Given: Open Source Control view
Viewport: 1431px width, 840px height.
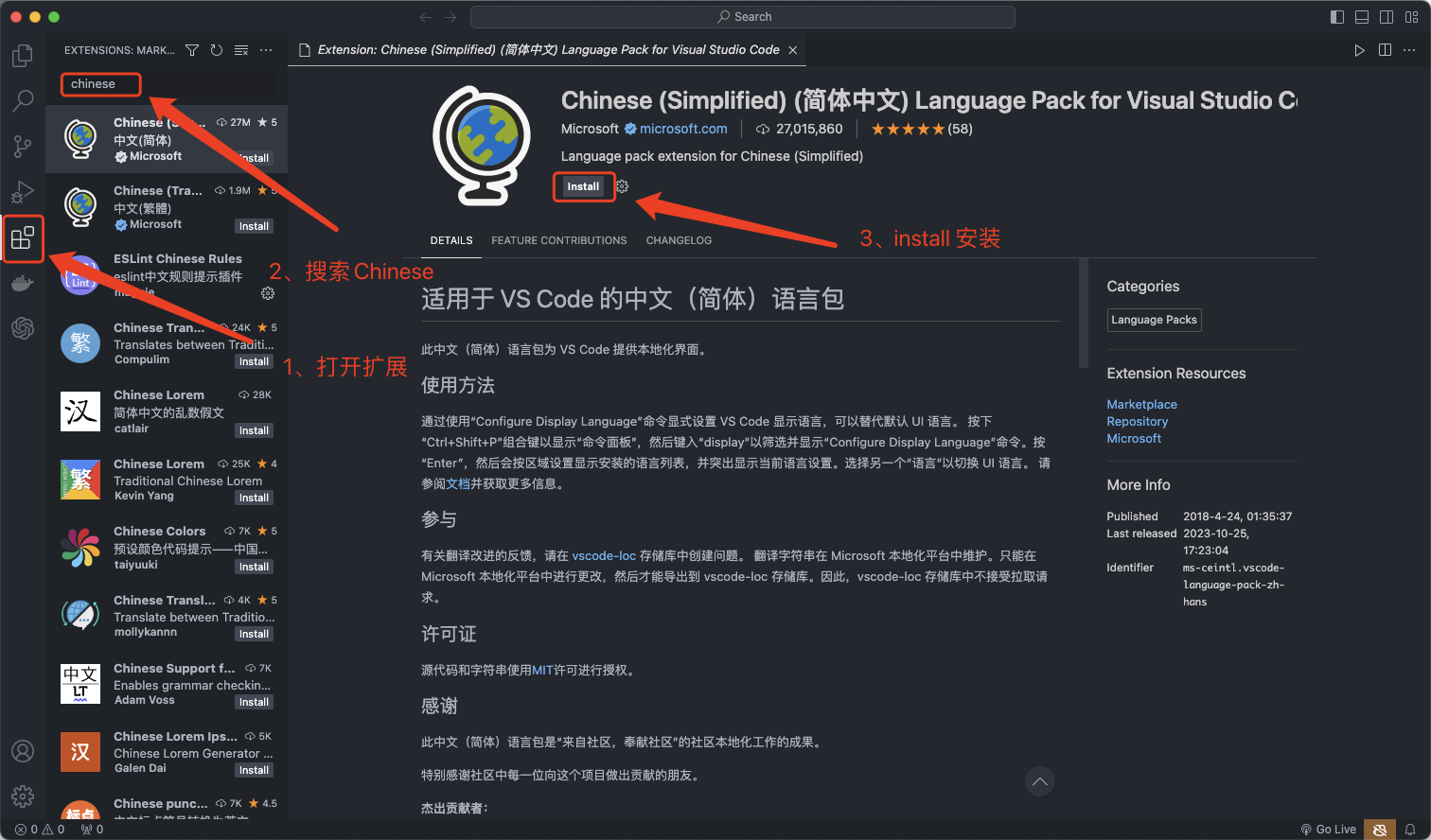Looking at the screenshot, I should (23, 147).
